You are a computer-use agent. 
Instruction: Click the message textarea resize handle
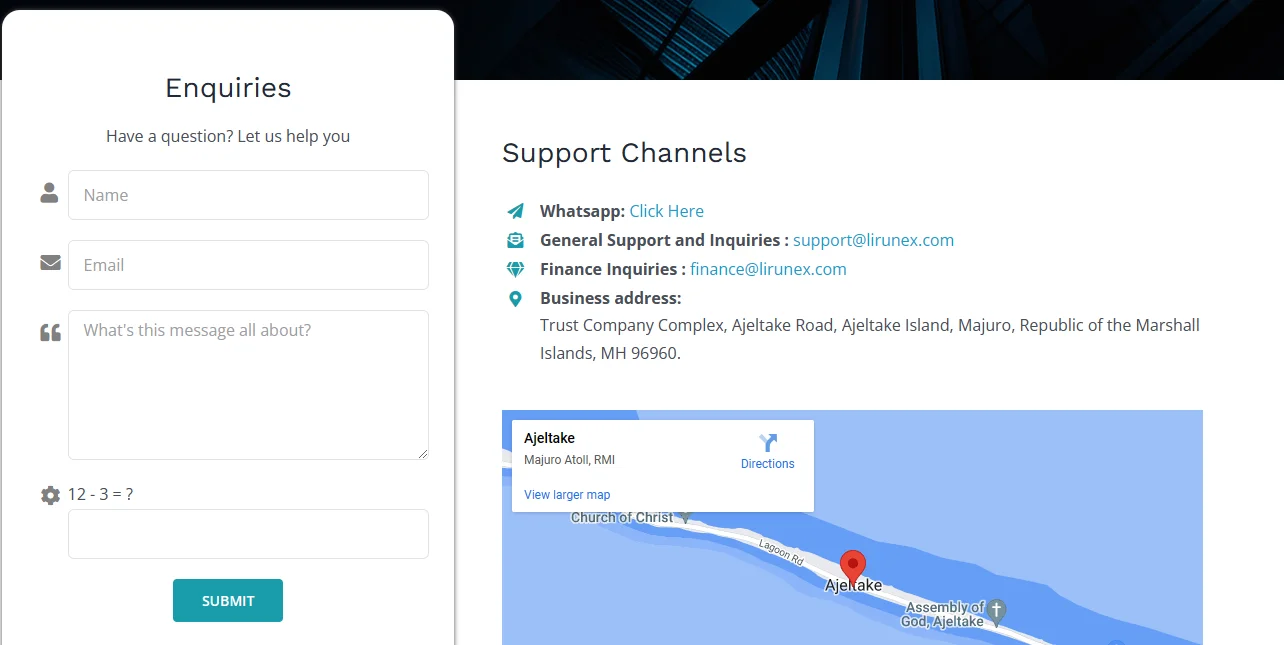click(x=423, y=454)
